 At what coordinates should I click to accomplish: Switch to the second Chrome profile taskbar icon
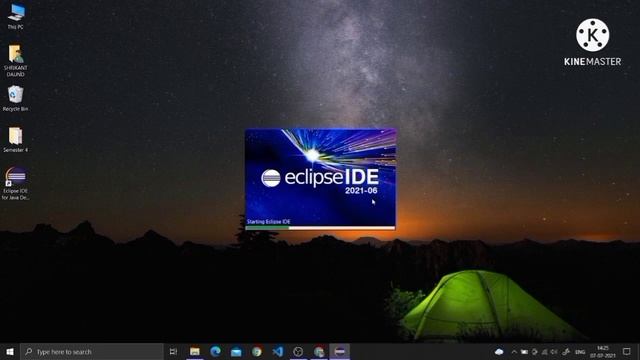319,351
